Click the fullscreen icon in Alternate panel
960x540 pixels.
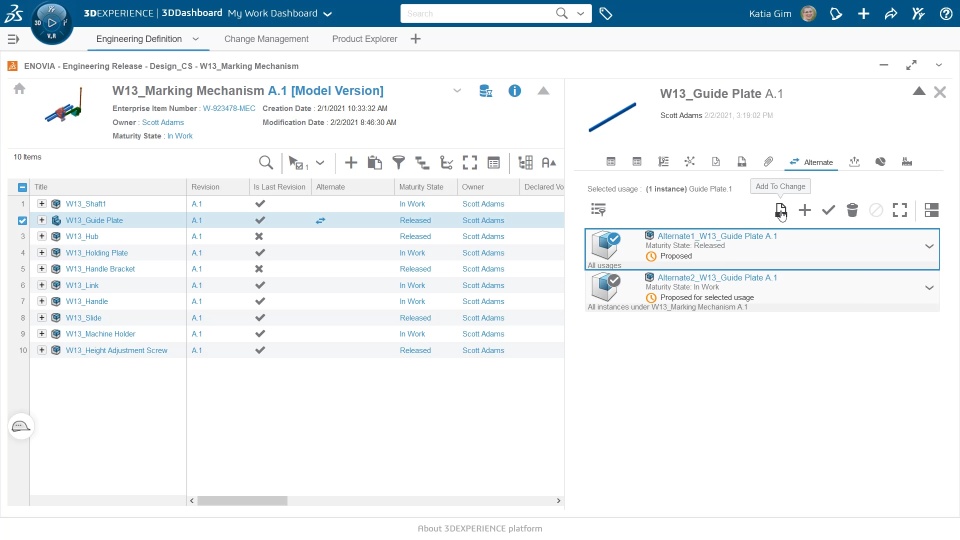[x=900, y=211]
